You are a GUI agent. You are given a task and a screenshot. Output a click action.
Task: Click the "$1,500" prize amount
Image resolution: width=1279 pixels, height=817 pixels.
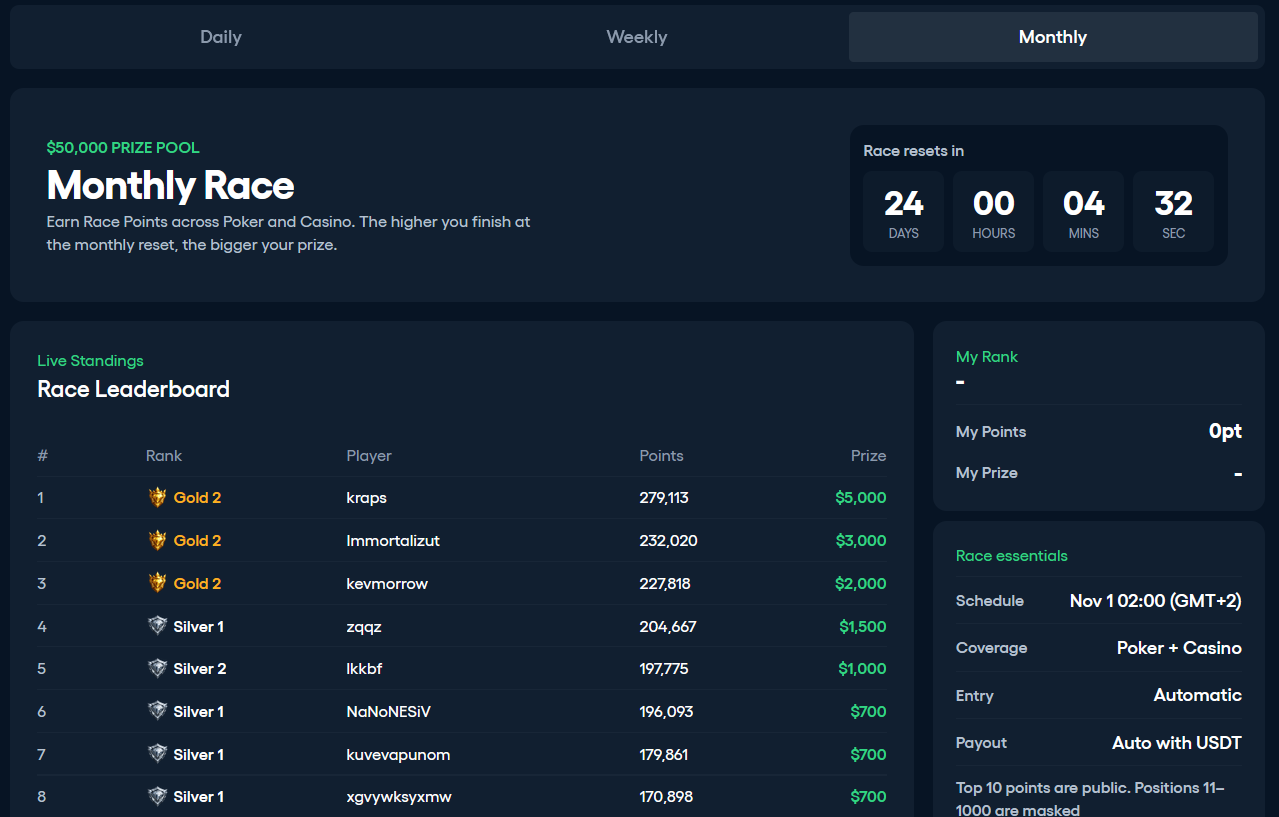(863, 627)
